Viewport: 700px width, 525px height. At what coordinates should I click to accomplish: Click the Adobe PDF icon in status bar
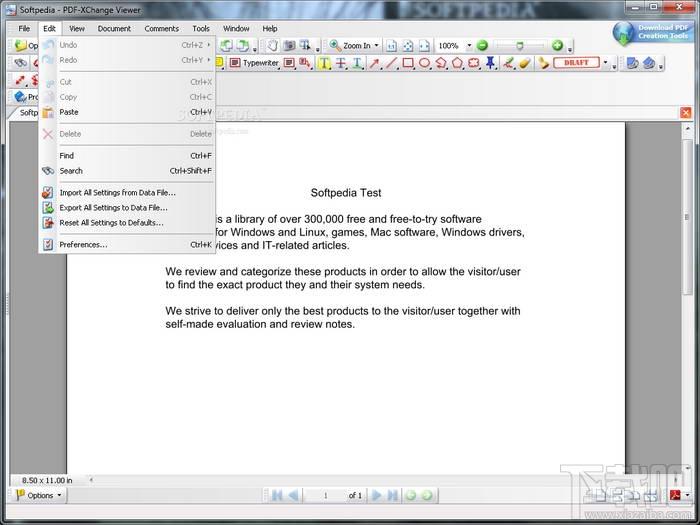point(675,495)
